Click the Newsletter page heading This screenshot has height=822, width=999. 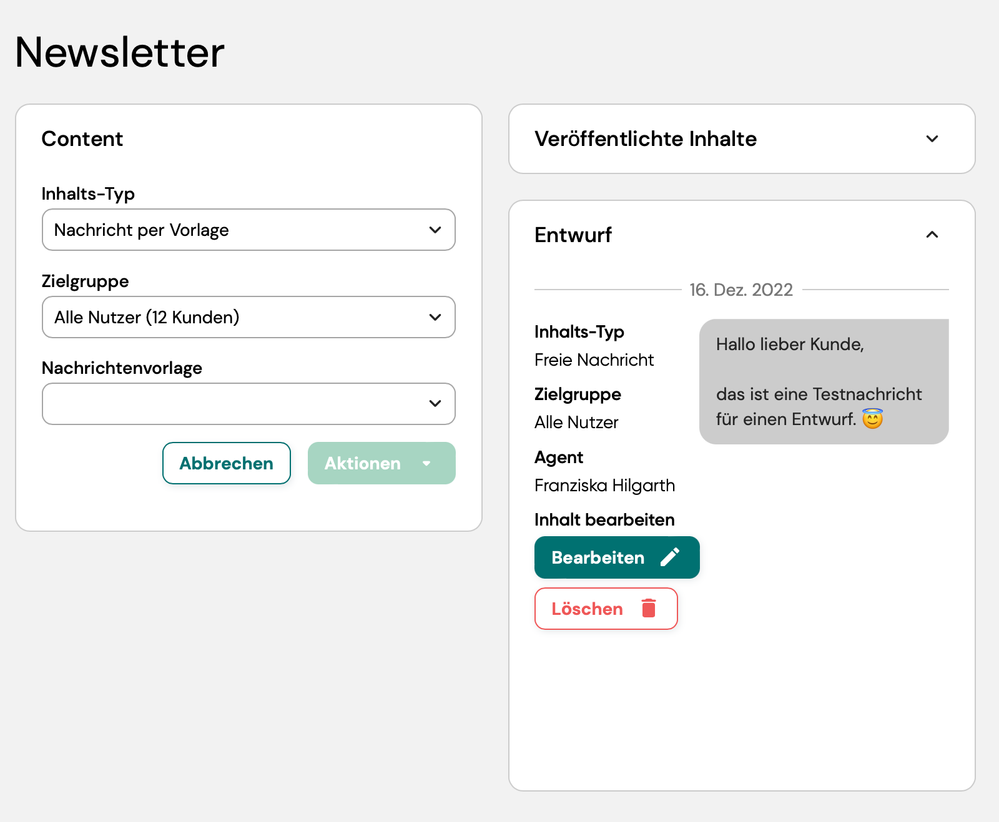pos(120,52)
